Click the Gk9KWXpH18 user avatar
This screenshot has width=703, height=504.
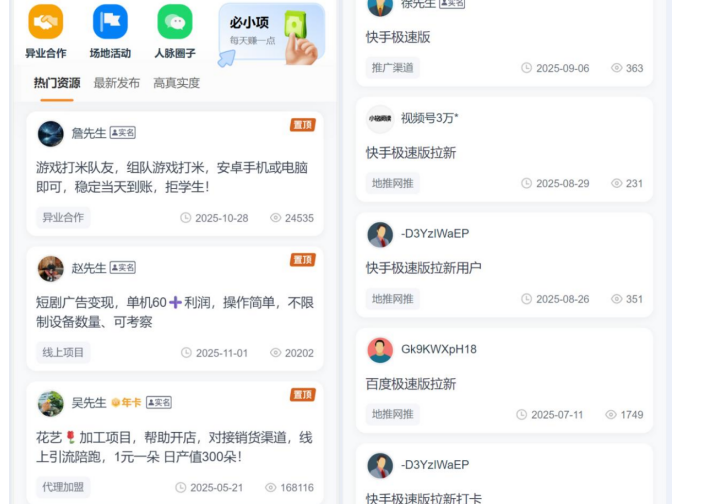pos(380,350)
